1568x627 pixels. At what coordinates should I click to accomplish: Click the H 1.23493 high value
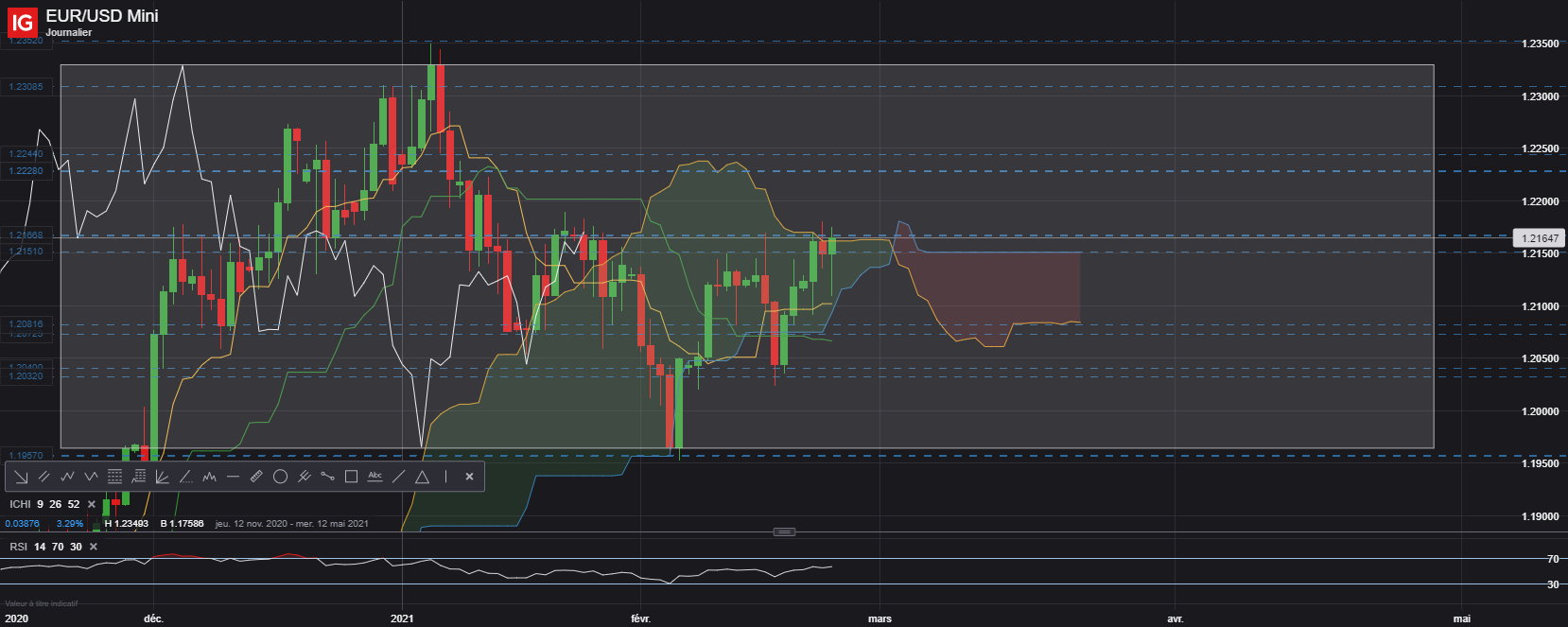(127, 524)
